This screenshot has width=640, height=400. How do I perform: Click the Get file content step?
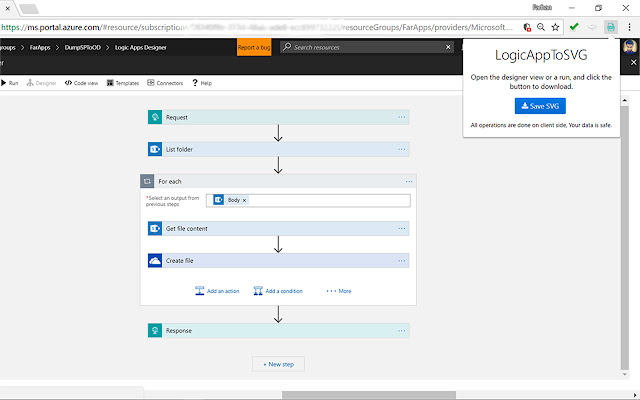[278, 229]
